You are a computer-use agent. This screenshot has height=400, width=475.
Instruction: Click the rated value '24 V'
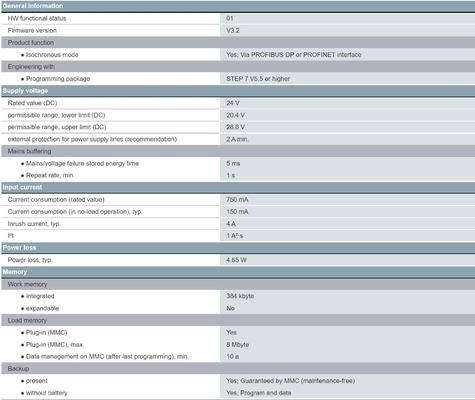[233, 103]
